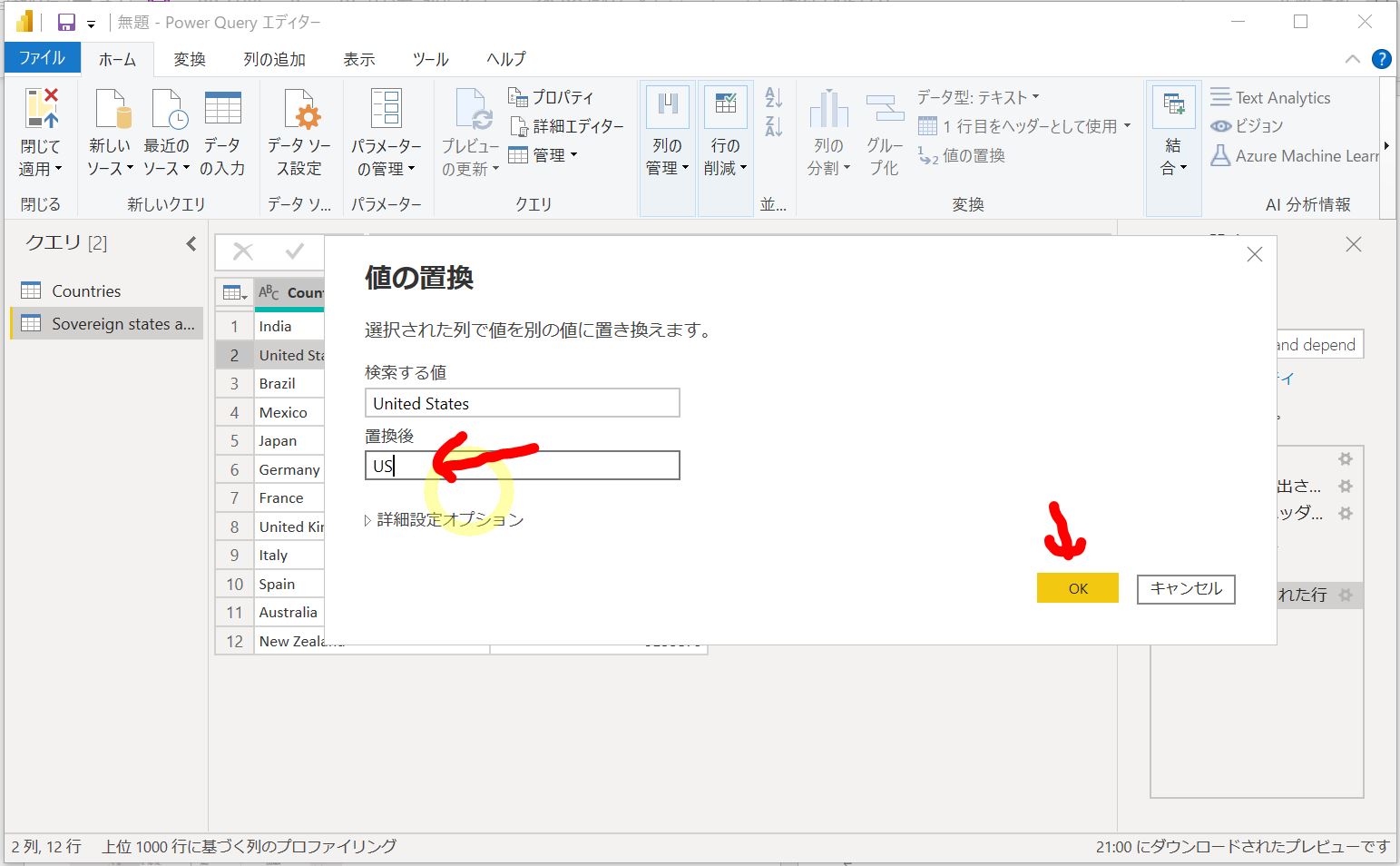Screen dimensions: 1400x866
Task: Switch to the Transform (変換) tab
Action: click(190, 59)
